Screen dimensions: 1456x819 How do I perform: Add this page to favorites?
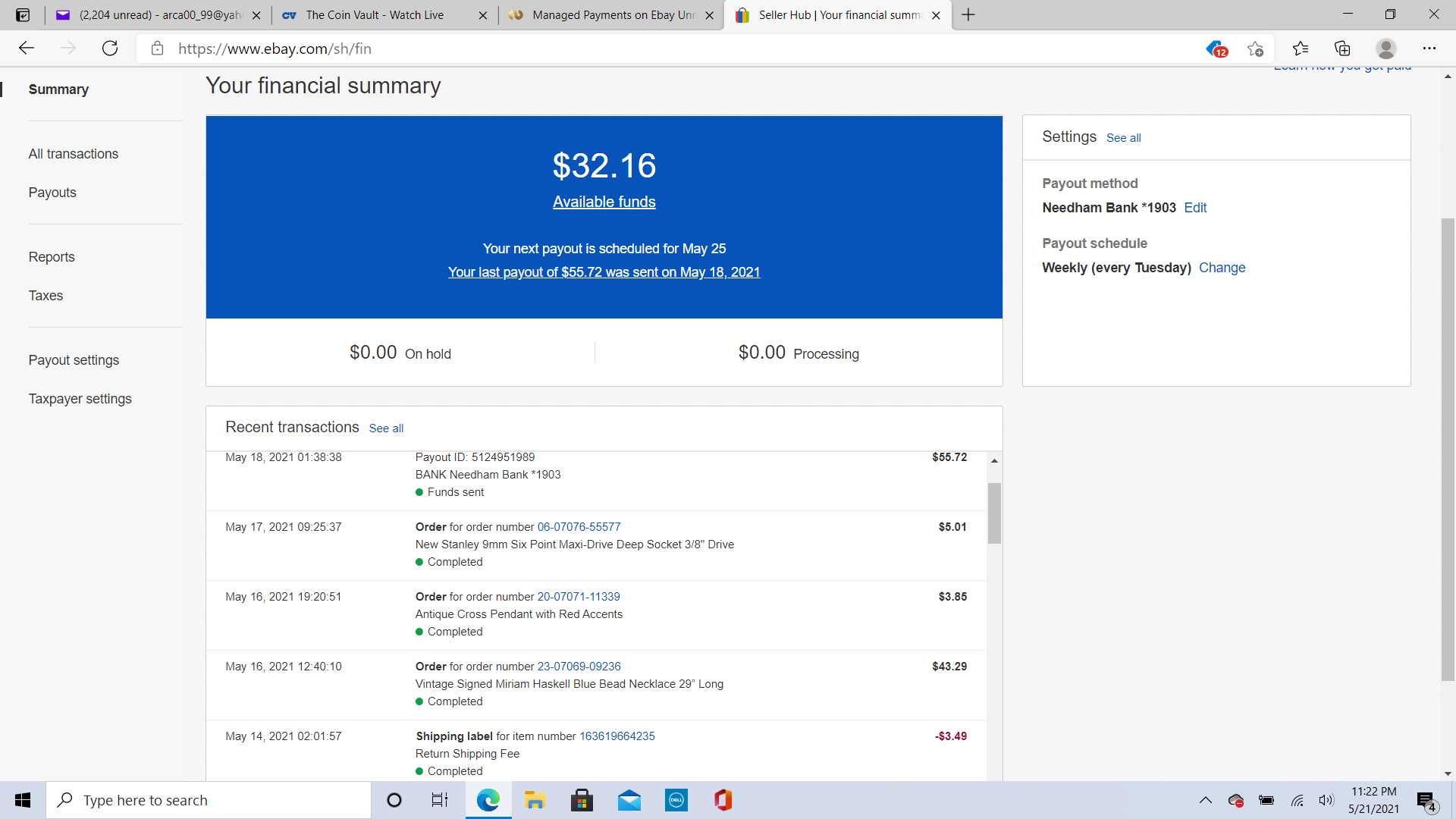click(1255, 49)
